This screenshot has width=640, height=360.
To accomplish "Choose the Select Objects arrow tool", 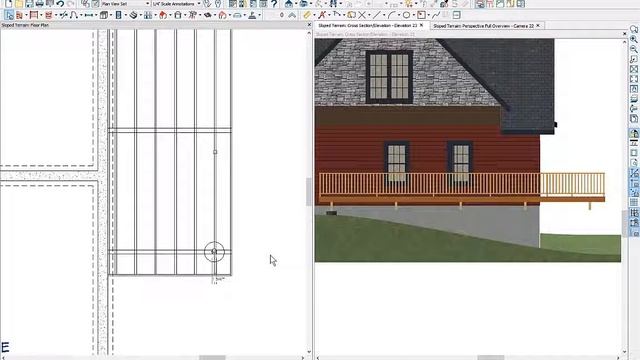I will tap(9, 16).
